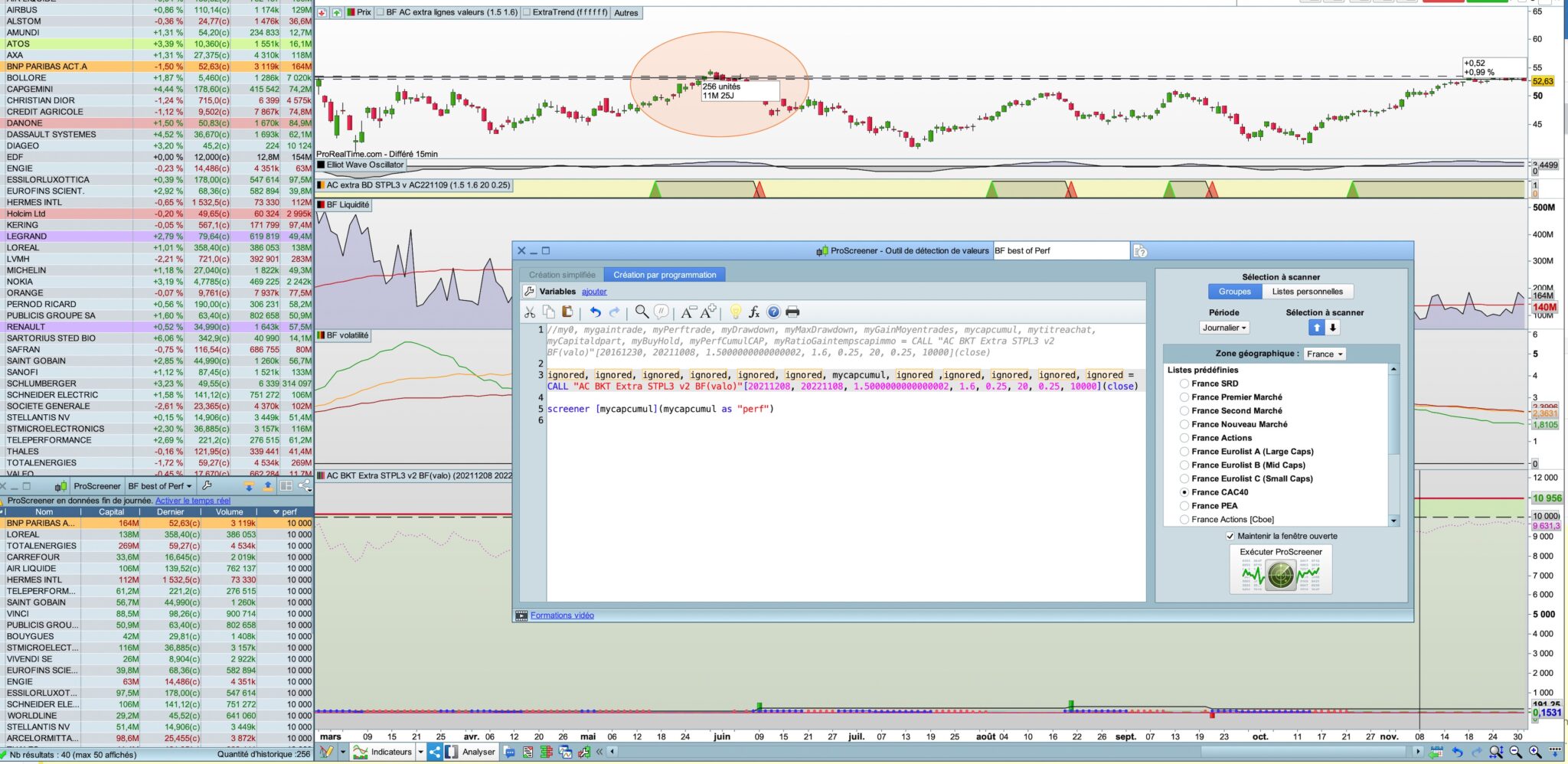Open the Période Journalier dropdown

1224,328
